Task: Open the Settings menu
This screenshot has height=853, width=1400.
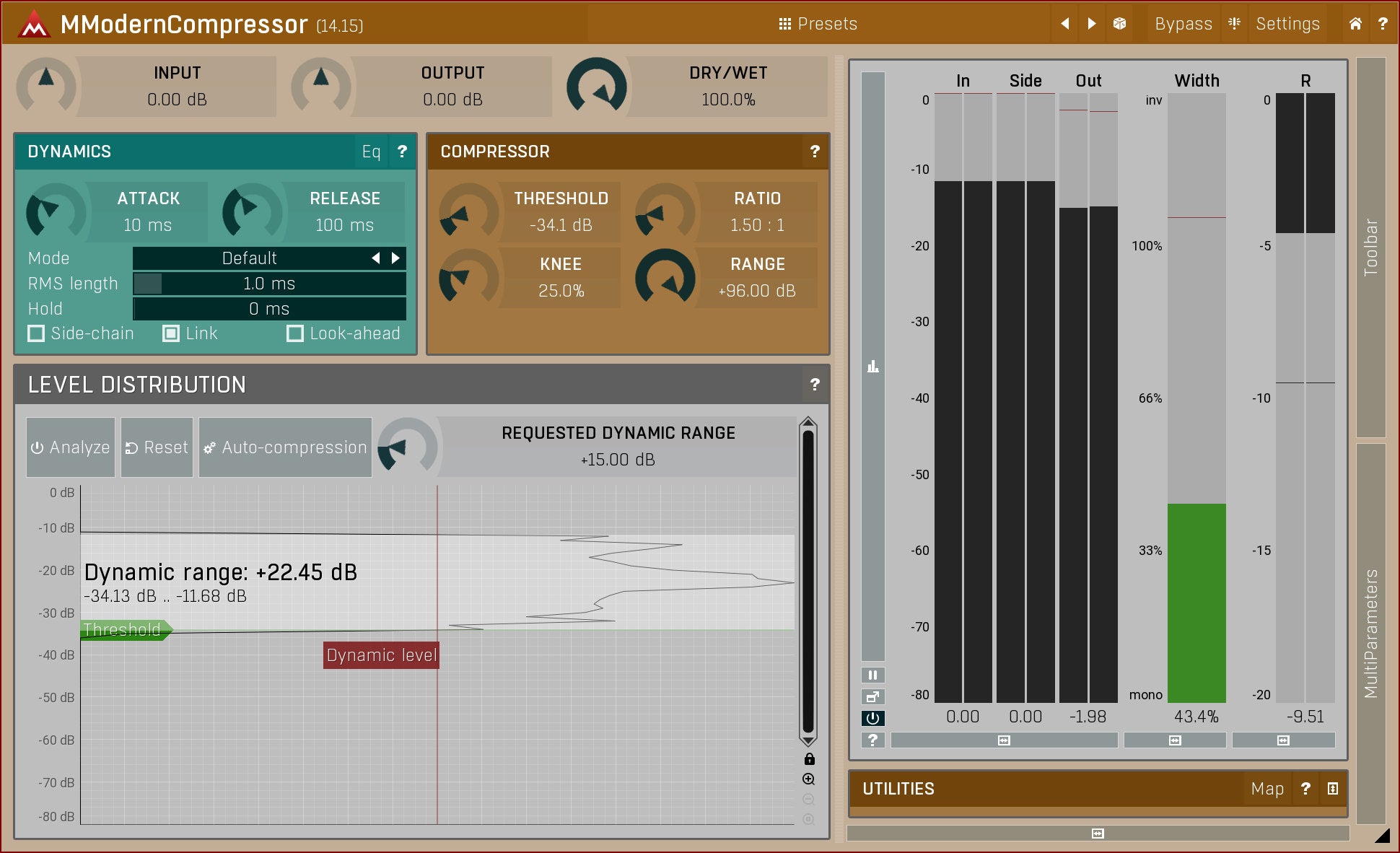Action: click(x=1287, y=24)
